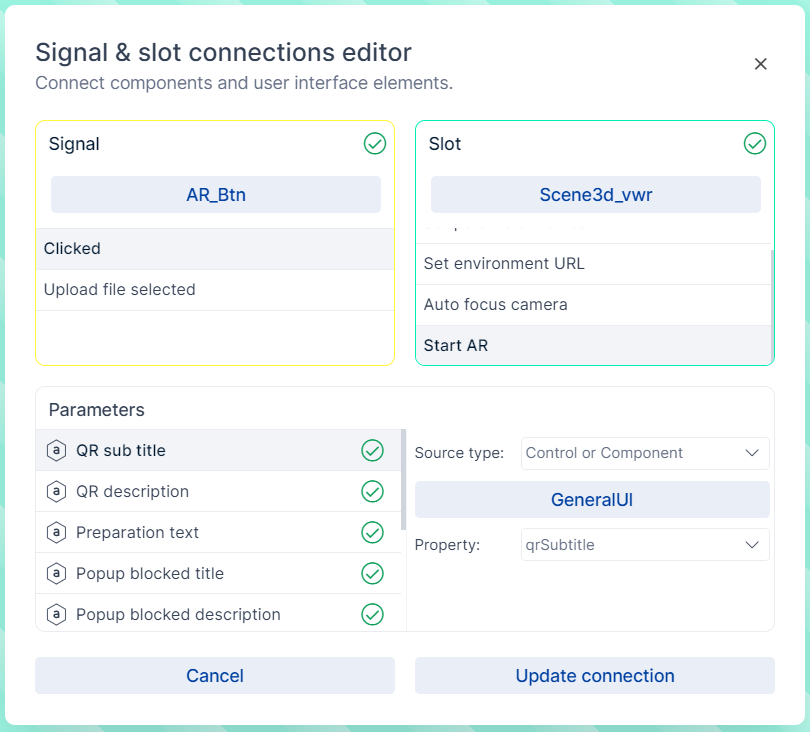Open the Source type dropdown

(645, 453)
